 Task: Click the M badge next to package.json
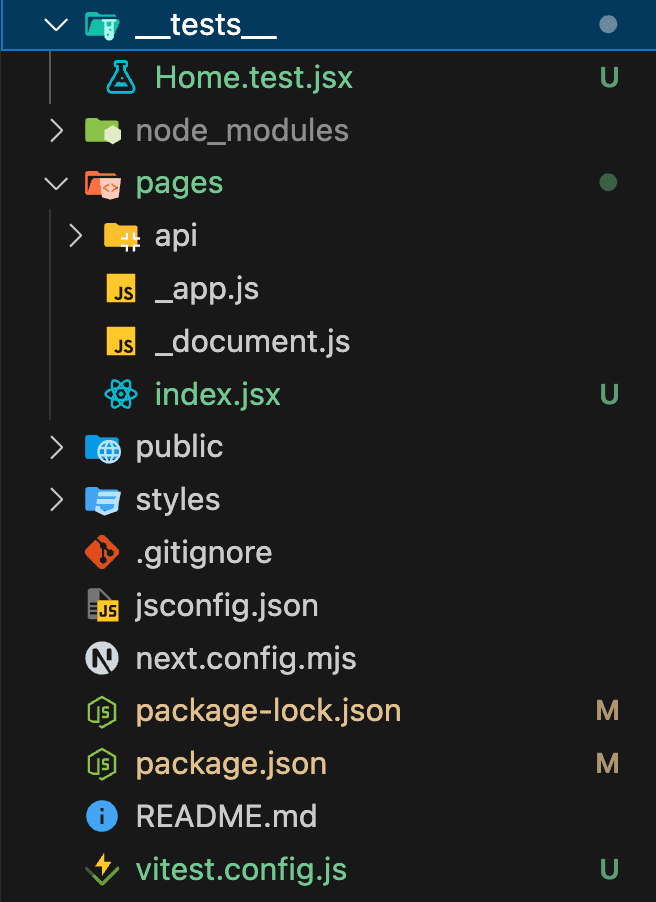tap(607, 765)
